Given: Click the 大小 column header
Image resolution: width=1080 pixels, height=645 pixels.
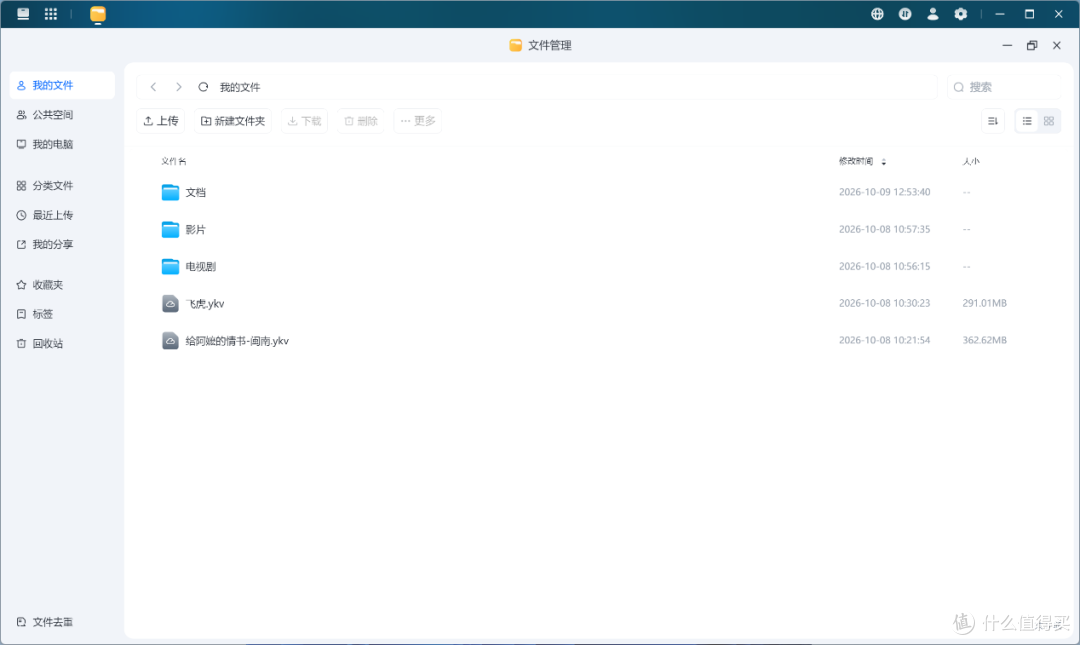Looking at the screenshot, I should pyautogui.click(x=970, y=161).
